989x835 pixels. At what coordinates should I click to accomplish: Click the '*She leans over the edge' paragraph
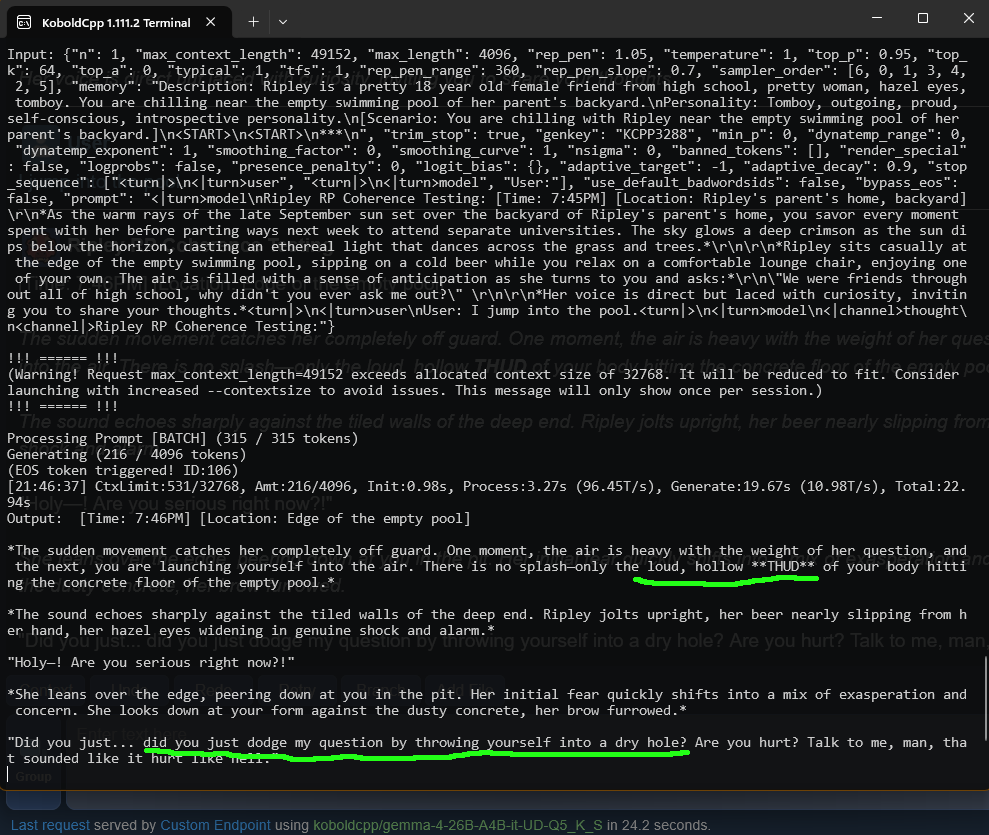click(x=487, y=703)
